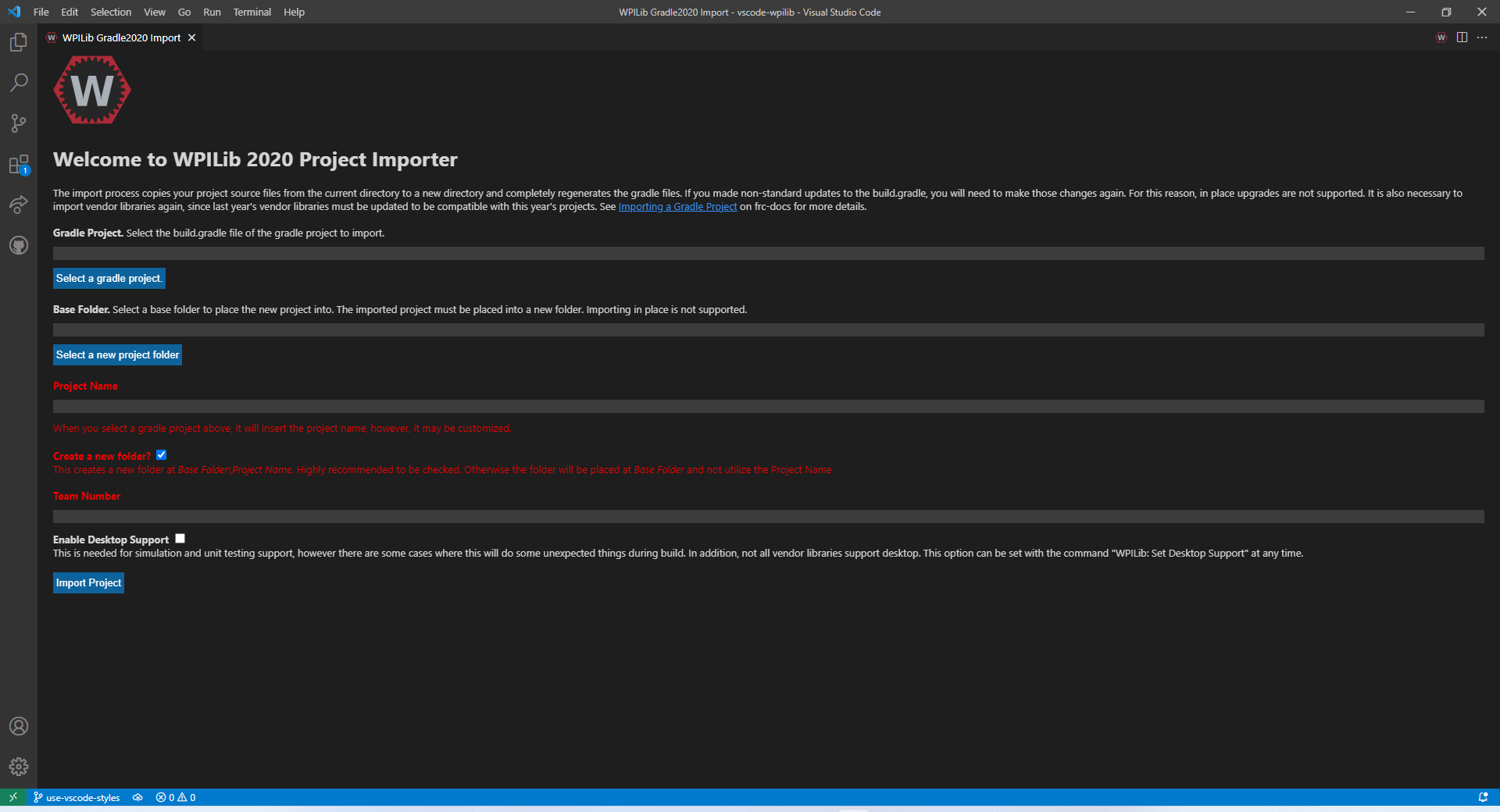Click the VS Code logo in title bar
Screen dimensions: 1500x812
pos(14,12)
